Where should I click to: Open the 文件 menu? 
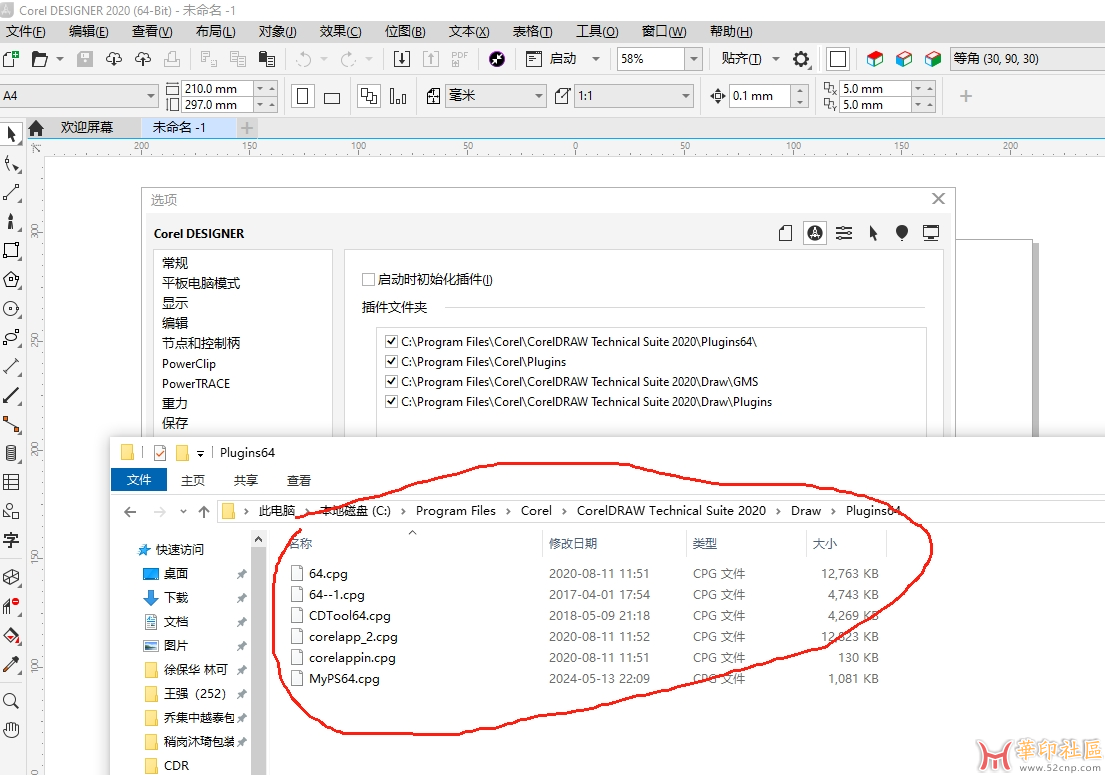click(25, 32)
